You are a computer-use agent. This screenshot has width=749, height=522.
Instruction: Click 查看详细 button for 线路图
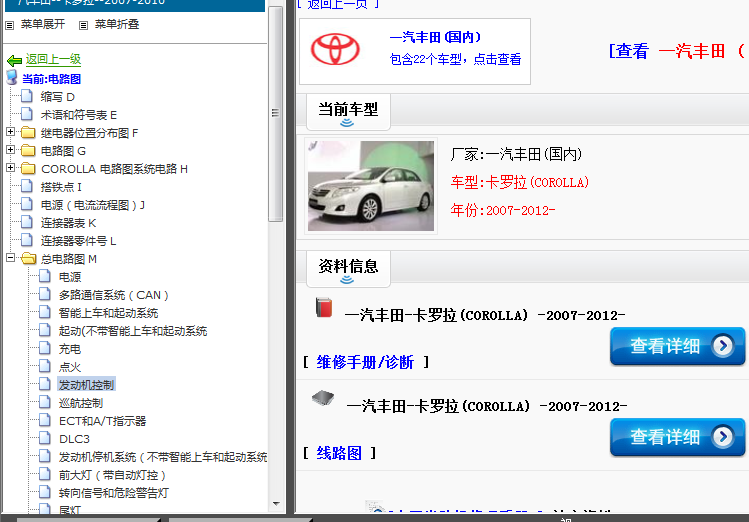677,437
